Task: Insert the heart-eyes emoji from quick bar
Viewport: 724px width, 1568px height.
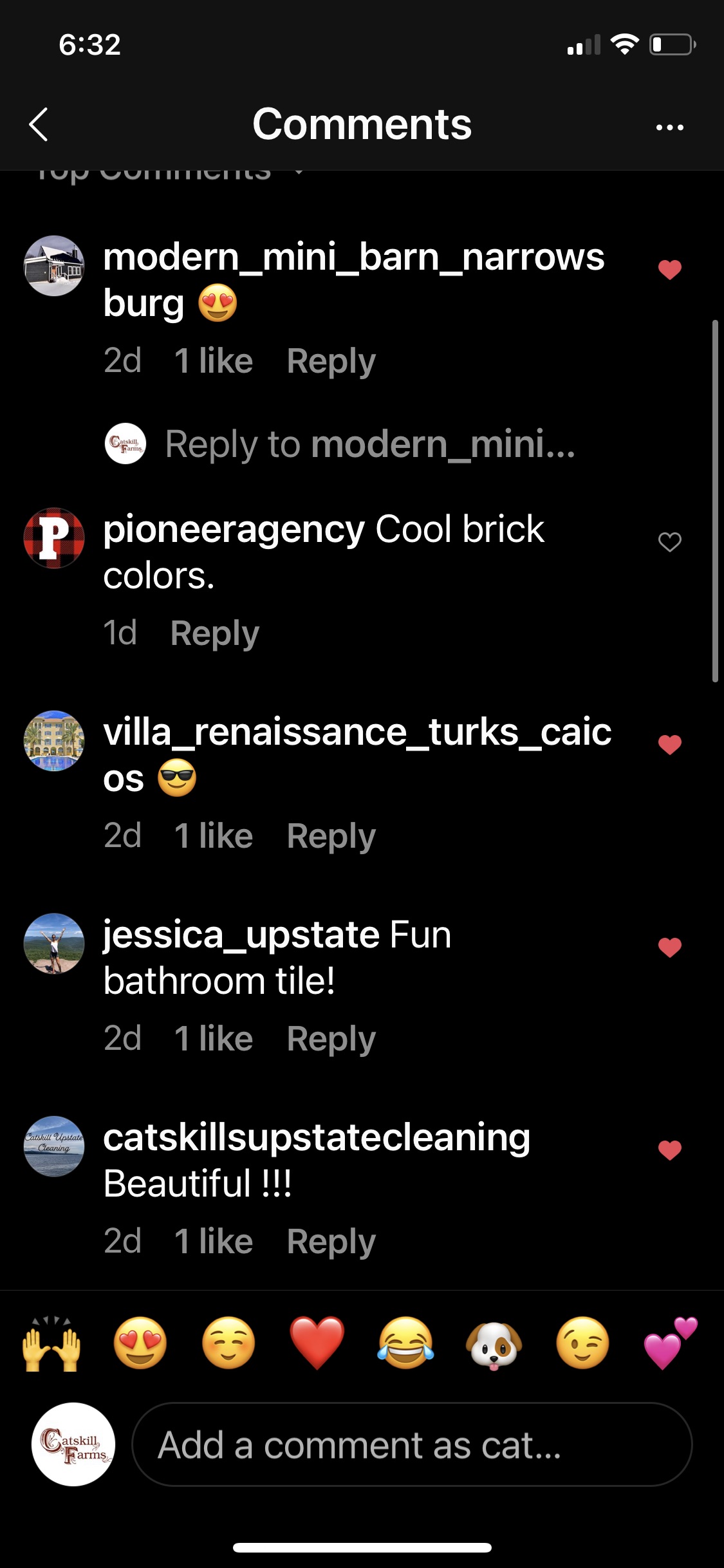Action: pos(140,1343)
